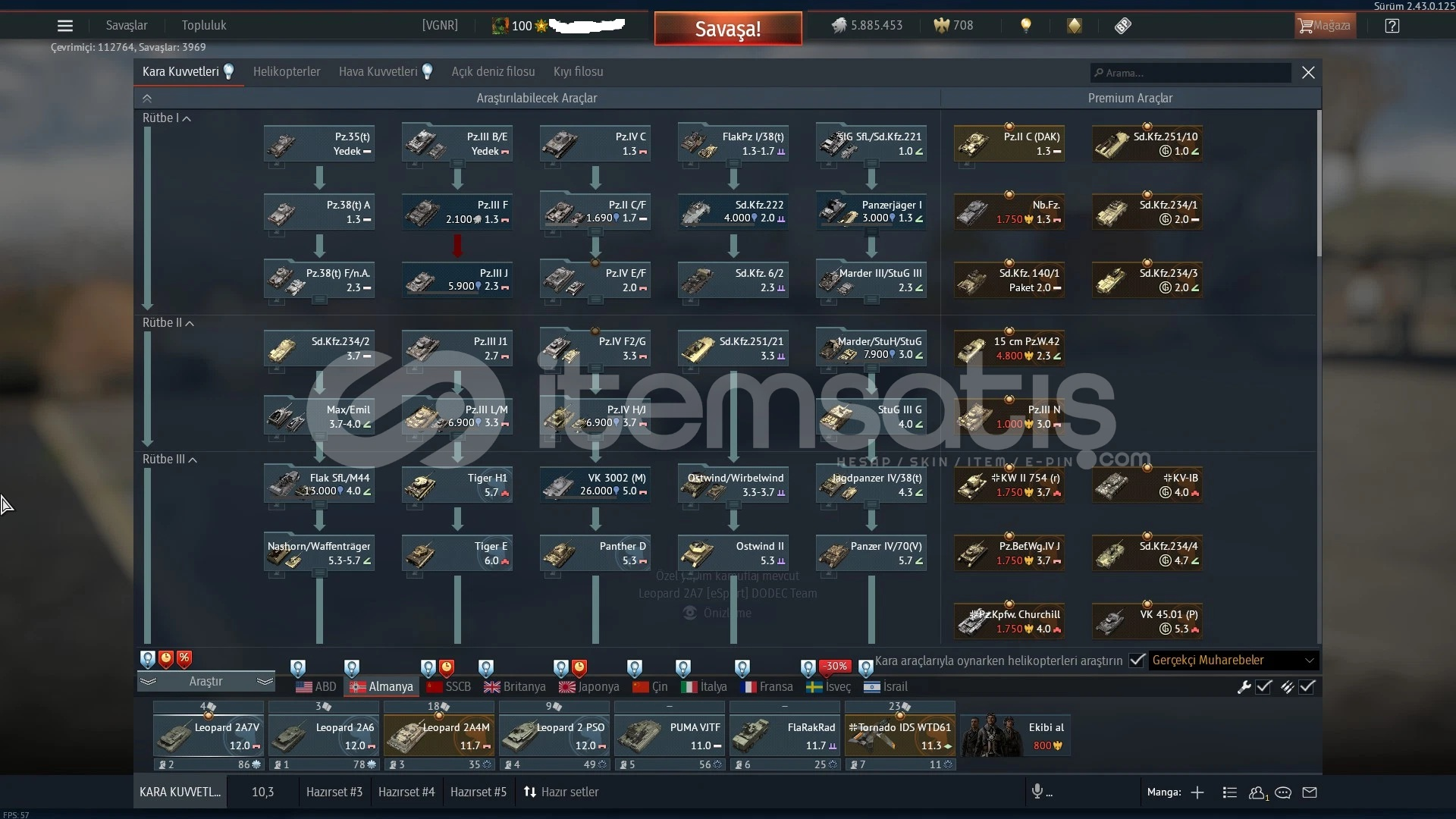Collapse Rütbe III rank section
The height and width of the screenshot is (819, 1456).
(x=169, y=460)
